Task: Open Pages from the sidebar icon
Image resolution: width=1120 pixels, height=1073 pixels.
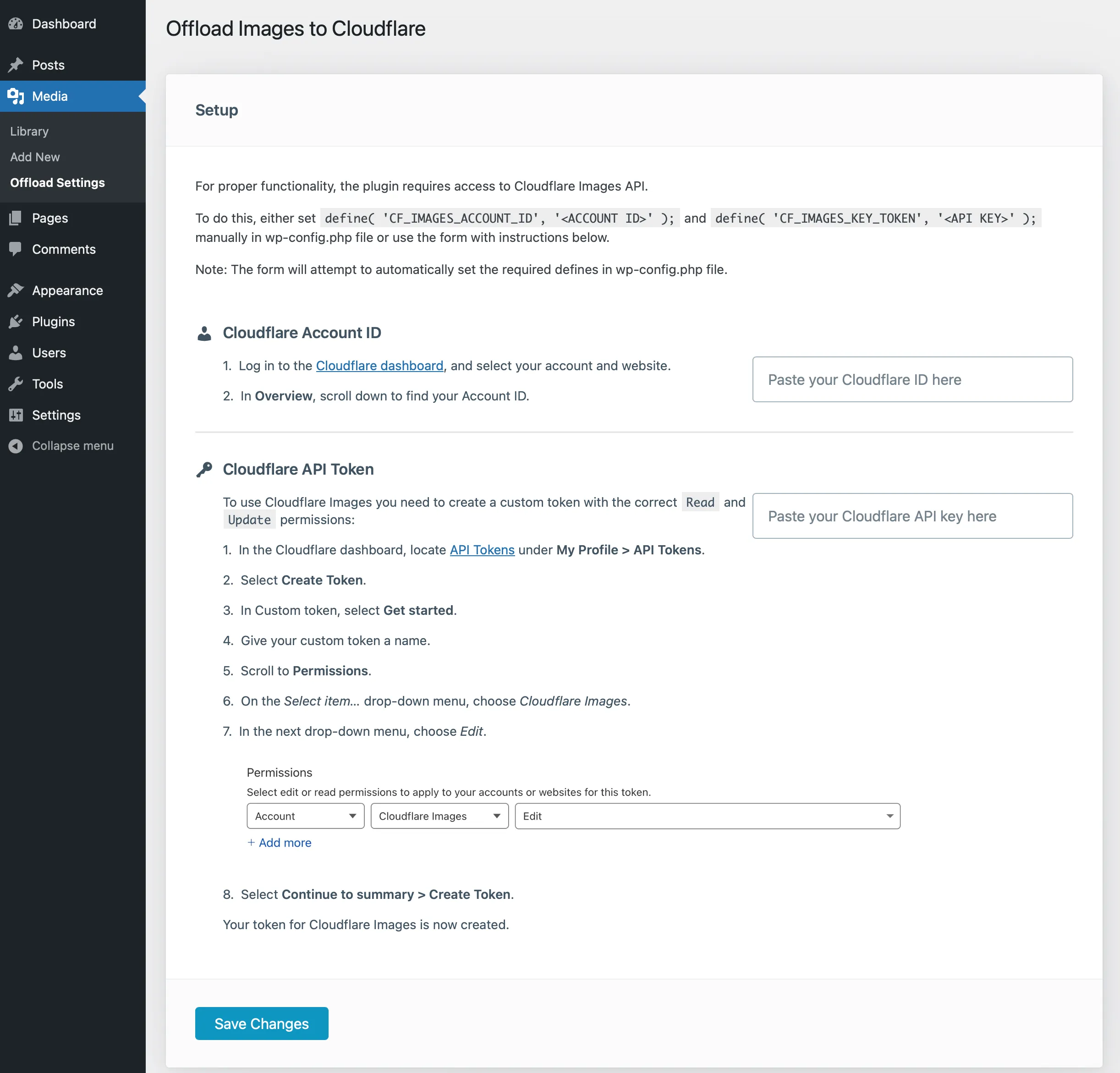Action: (16, 218)
